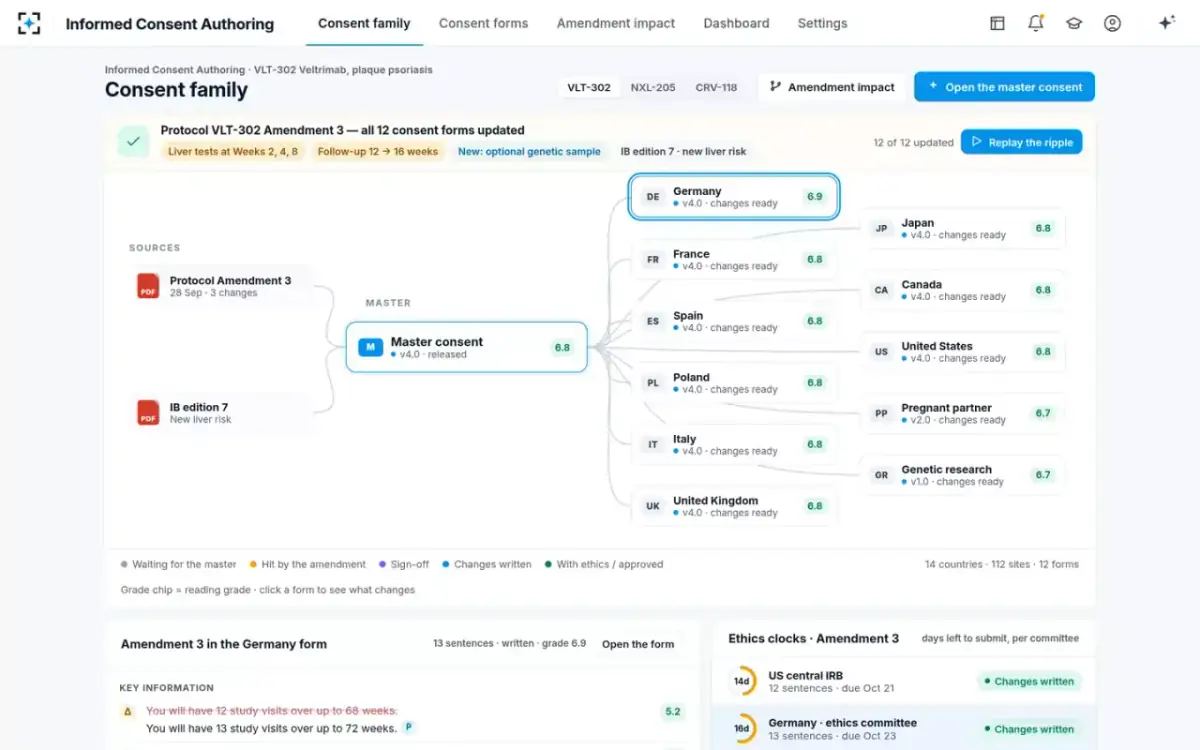Open the learning cap icon
Viewport: 1200px width, 750px height.
pyautogui.click(x=1074, y=23)
